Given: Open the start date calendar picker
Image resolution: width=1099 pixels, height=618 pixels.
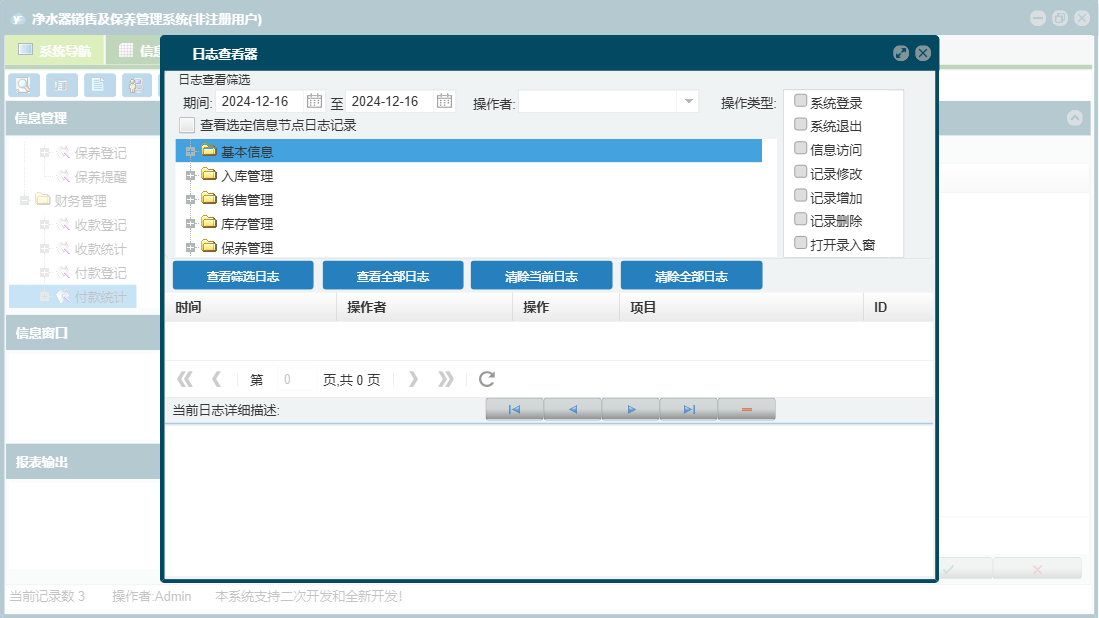Looking at the screenshot, I should (314, 102).
